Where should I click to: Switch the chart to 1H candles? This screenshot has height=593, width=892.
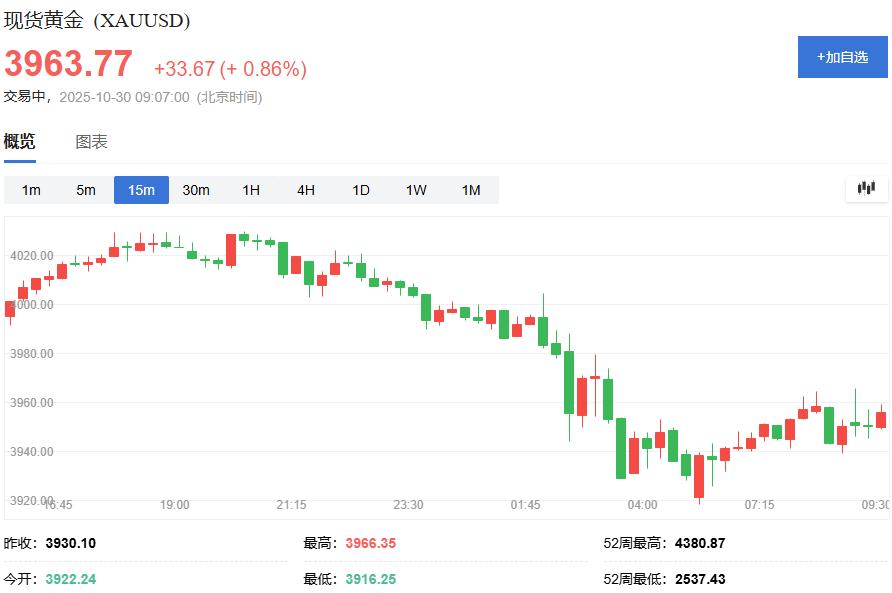pyautogui.click(x=252, y=189)
